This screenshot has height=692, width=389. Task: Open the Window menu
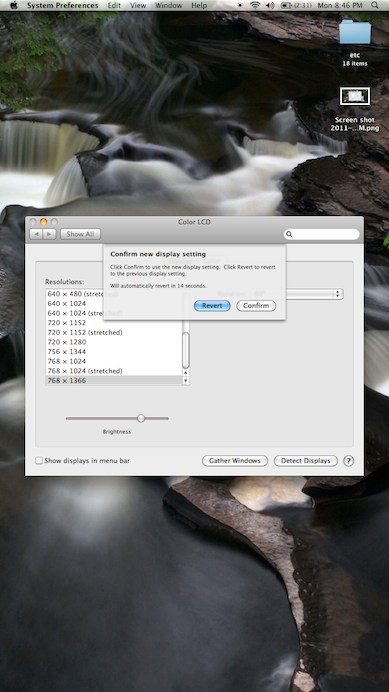pos(169,5)
